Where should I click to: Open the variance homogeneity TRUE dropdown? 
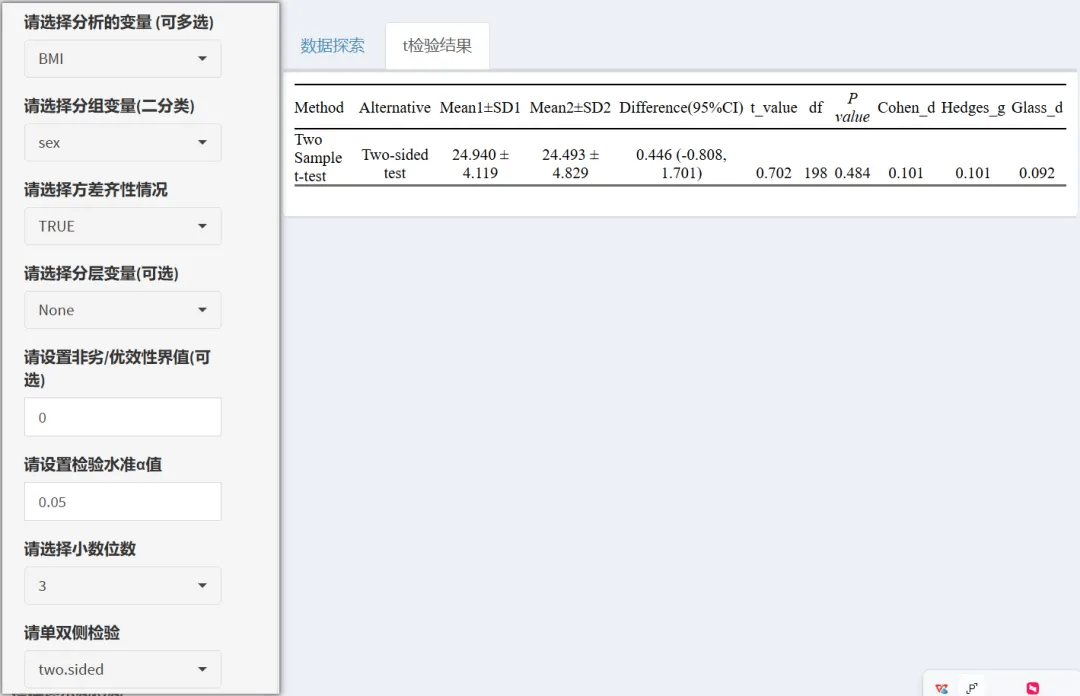click(122, 226)
